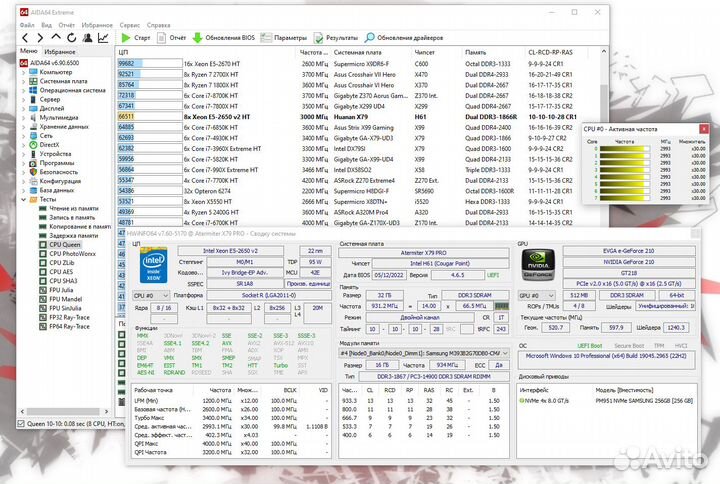Expand the Системная плата tree node

[x=24, y=81]
